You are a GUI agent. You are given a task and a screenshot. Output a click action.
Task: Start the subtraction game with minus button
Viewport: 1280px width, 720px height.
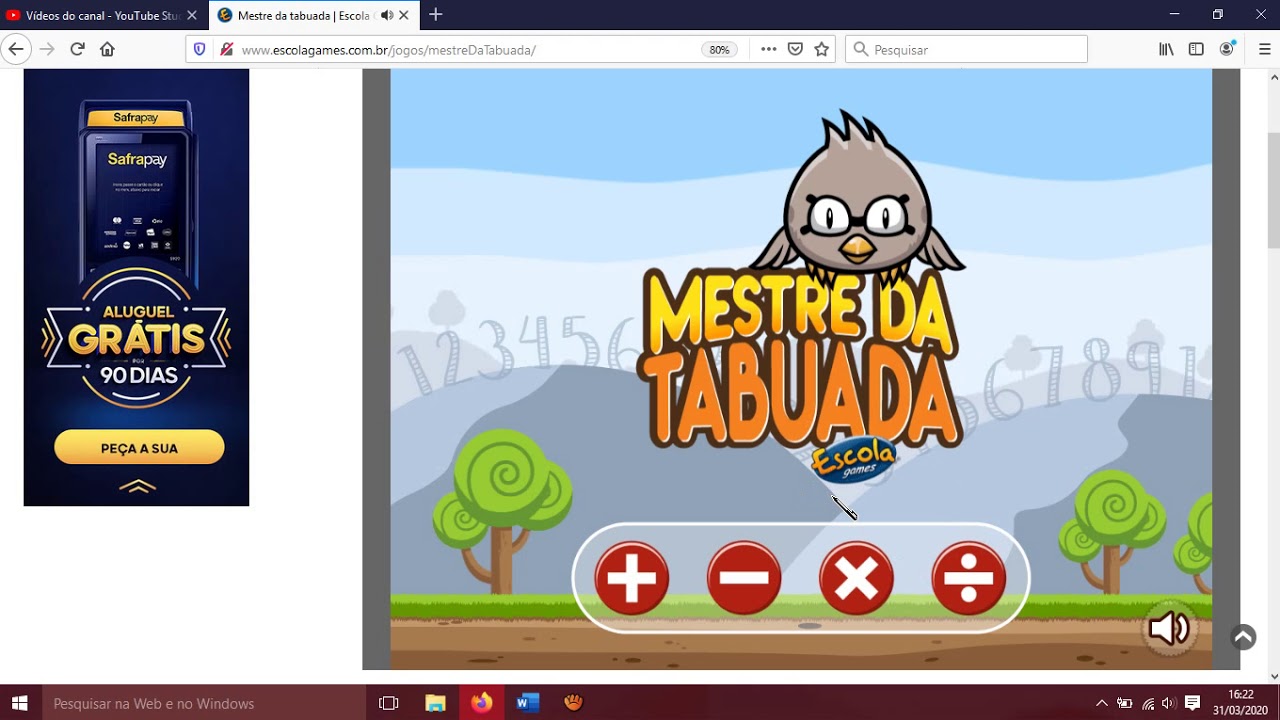pyautogui.click(x=744, y=578)
